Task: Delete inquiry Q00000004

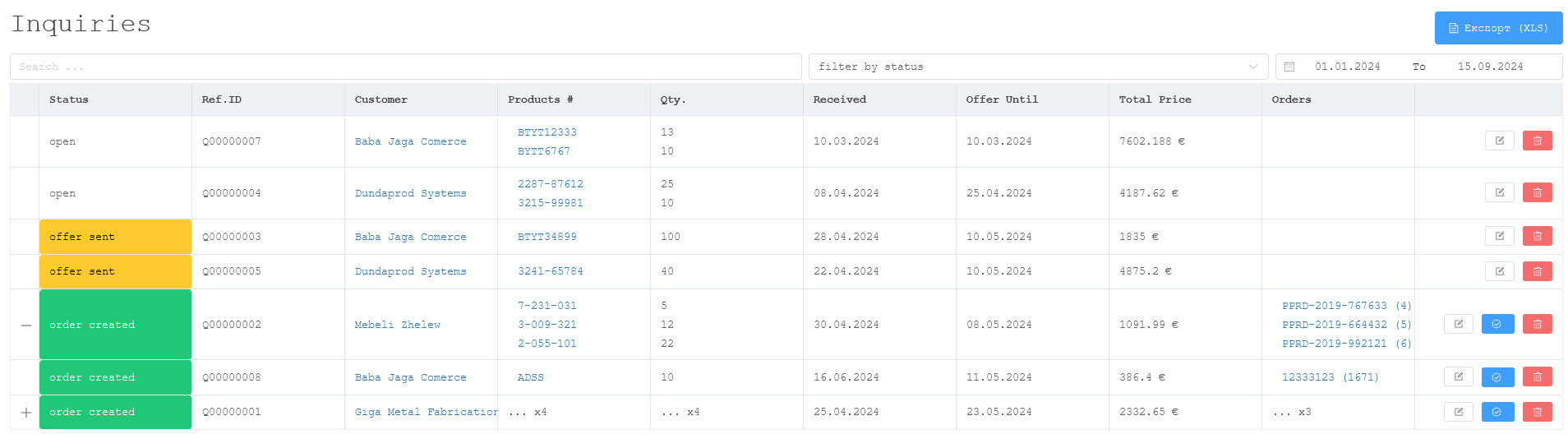Action: pos(1537,192)
